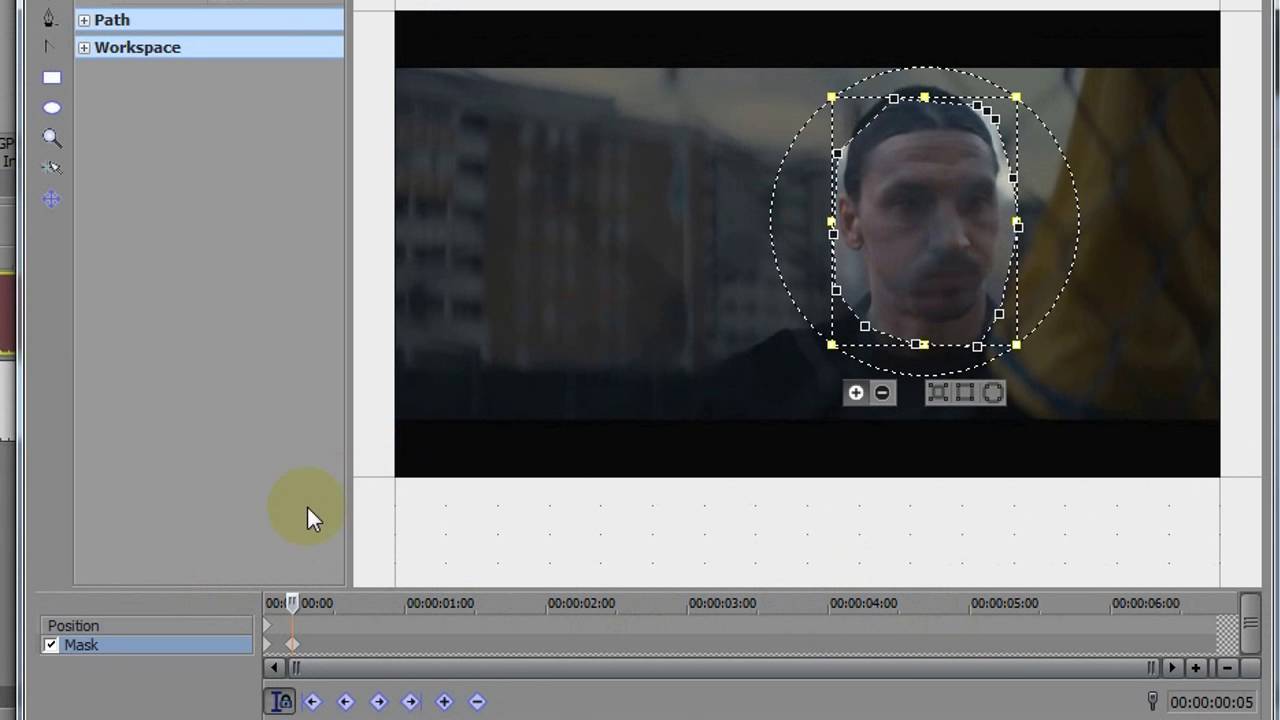
Task: Click the vertical scrollbar beside keyframe rows
Action: click(x=1250, y=624)
